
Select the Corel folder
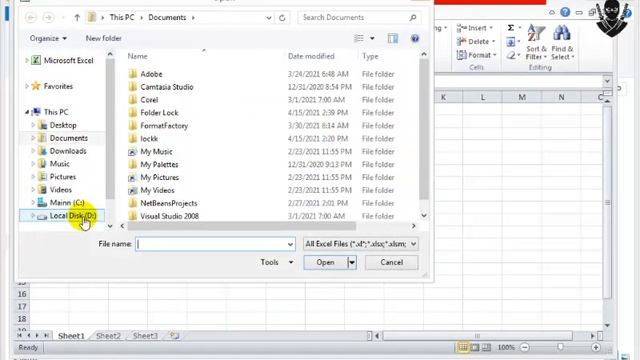click(149, 100)
